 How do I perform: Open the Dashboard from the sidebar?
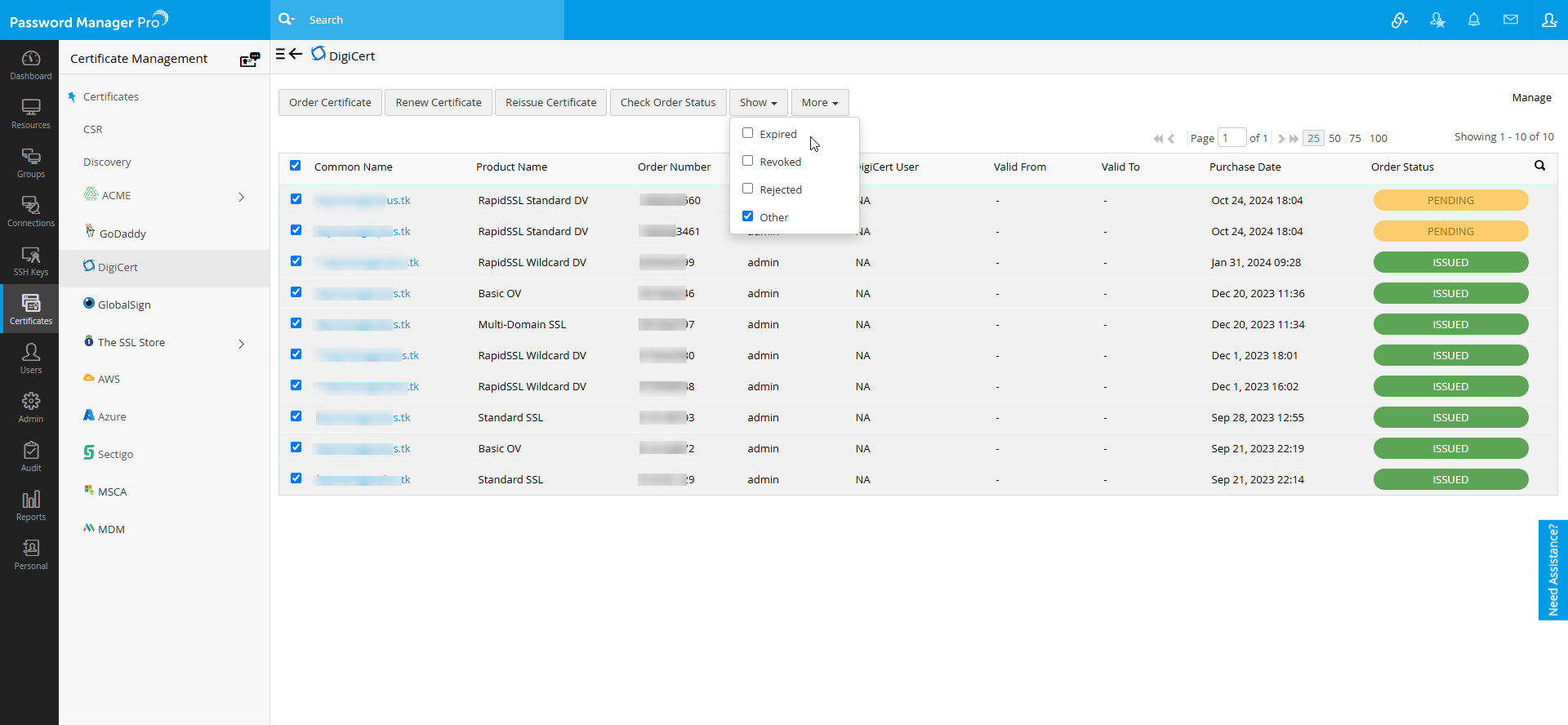coord(30,64)
